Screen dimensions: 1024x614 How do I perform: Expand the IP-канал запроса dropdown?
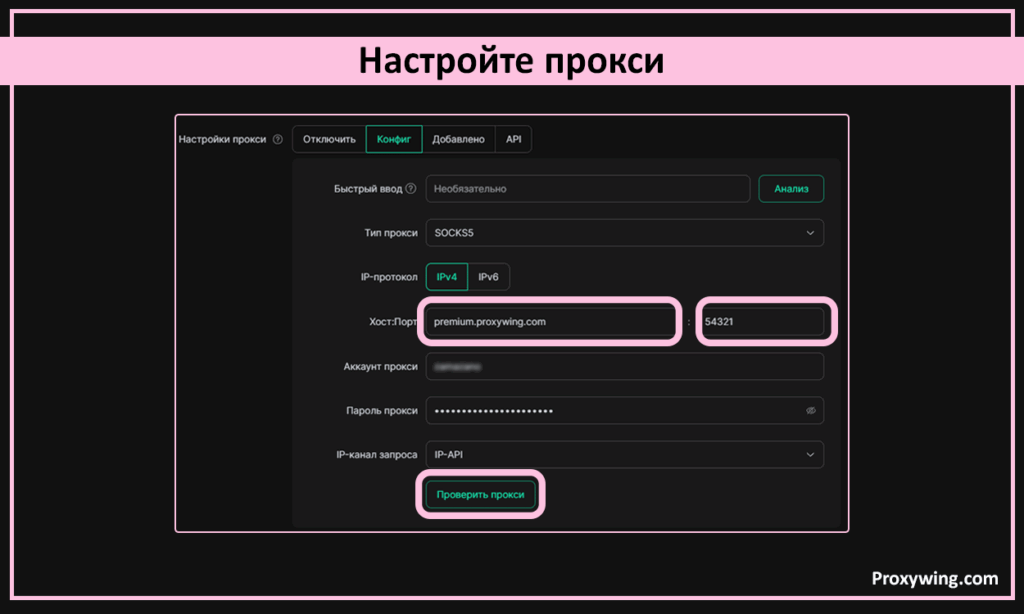[624, 455]
